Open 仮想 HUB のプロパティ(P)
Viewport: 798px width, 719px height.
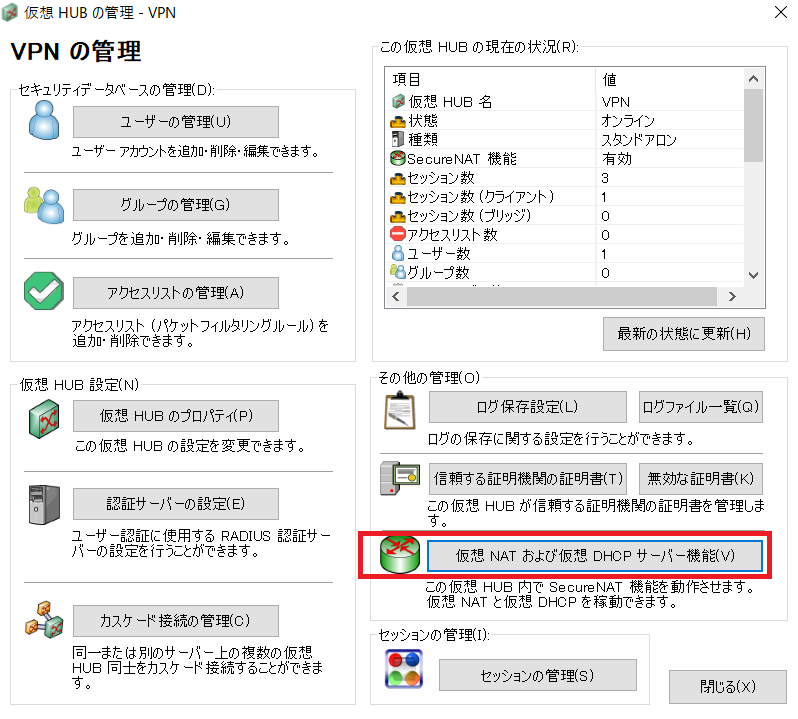pyautogui.click(x=176, y=416)
